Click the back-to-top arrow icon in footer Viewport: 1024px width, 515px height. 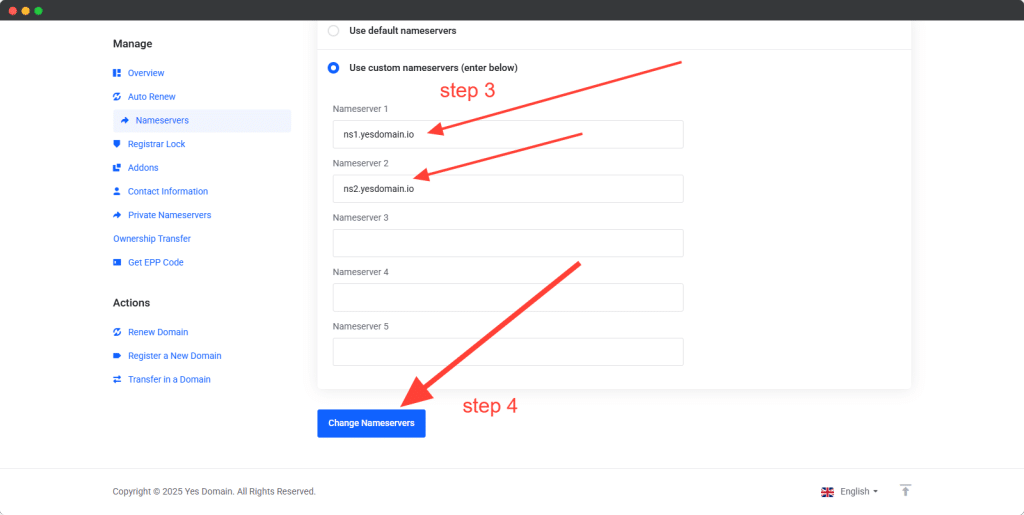pos(905,490)
